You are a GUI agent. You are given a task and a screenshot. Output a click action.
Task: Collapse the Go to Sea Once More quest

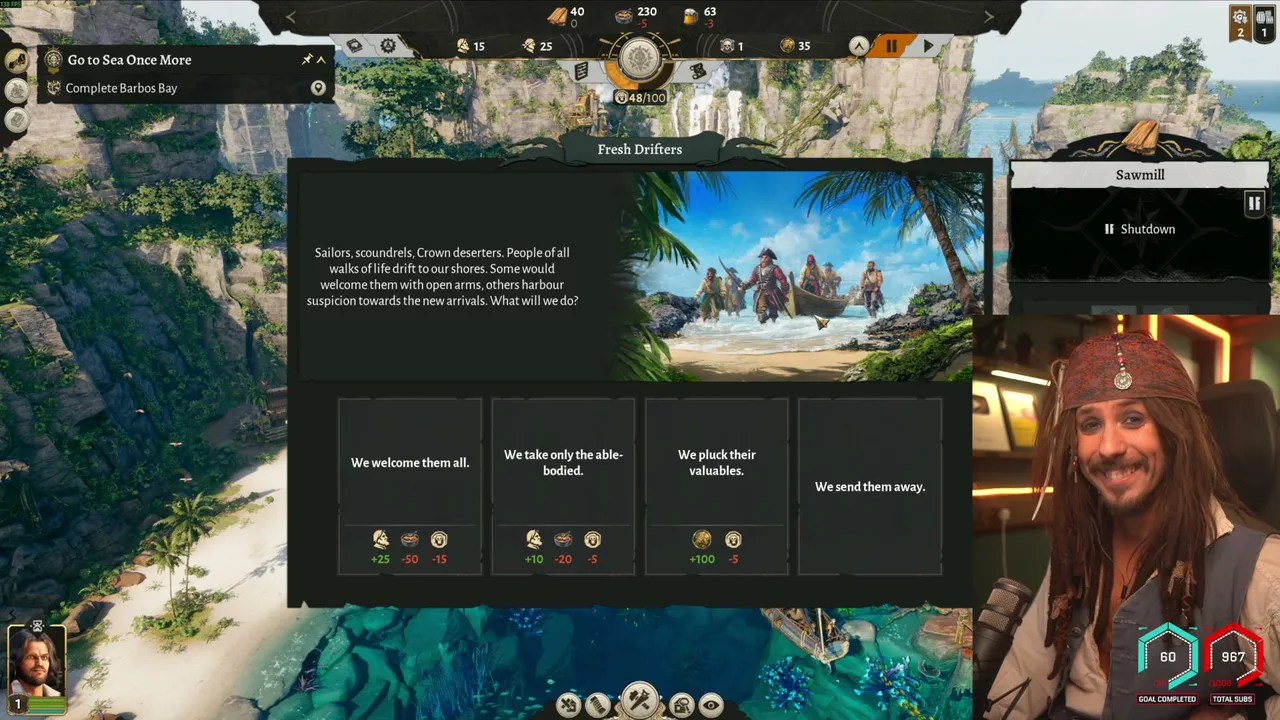[x=322, y=60]
